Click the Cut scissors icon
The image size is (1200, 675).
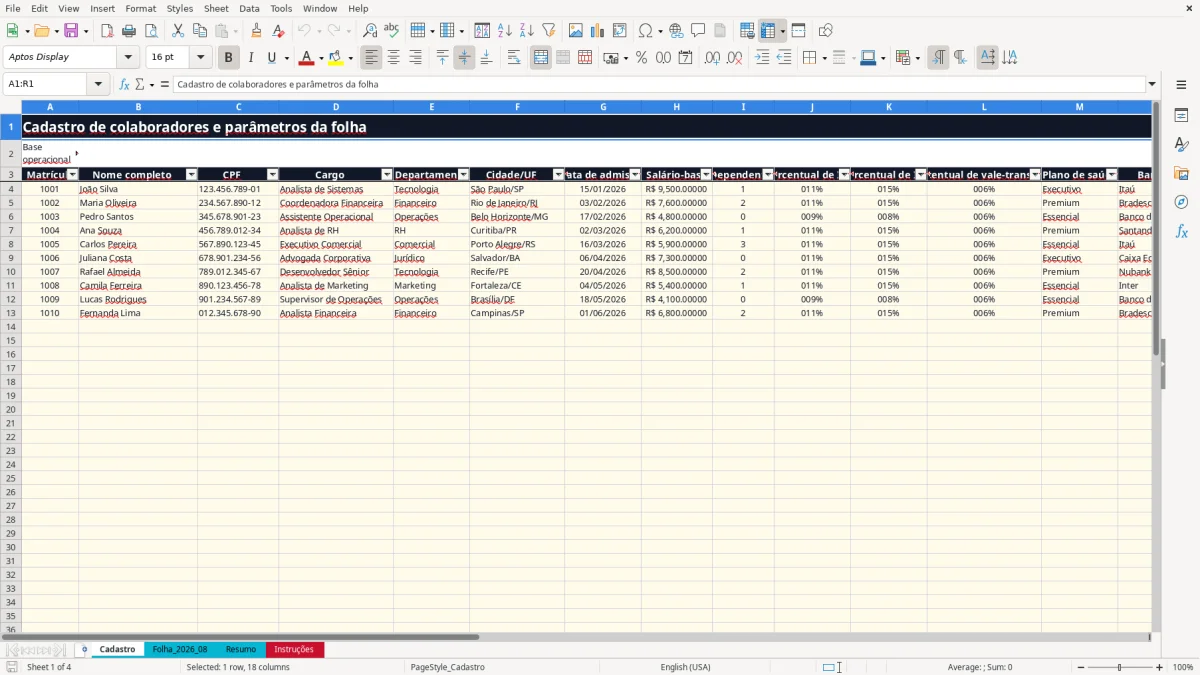(x=178, y=31)
